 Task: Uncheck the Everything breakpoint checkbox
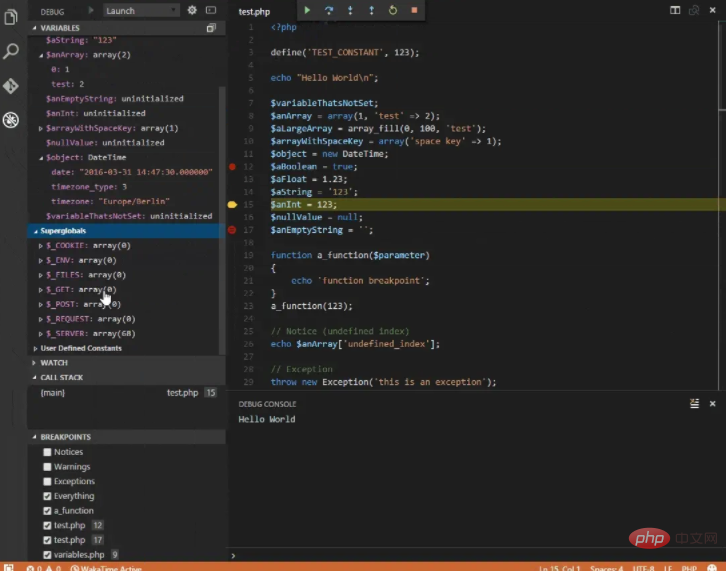(x=47, y=496)
